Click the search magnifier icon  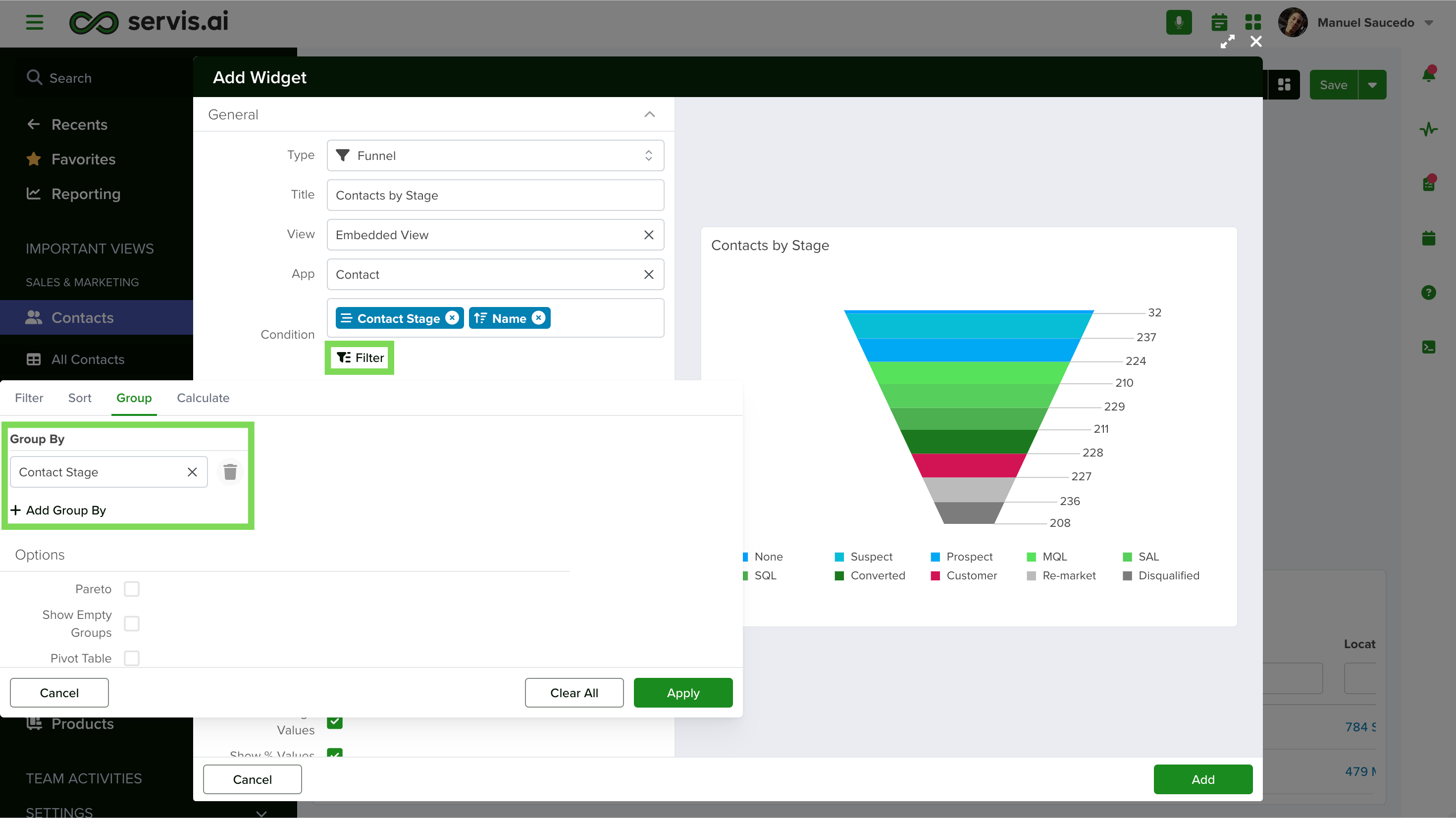click(35, 77)
